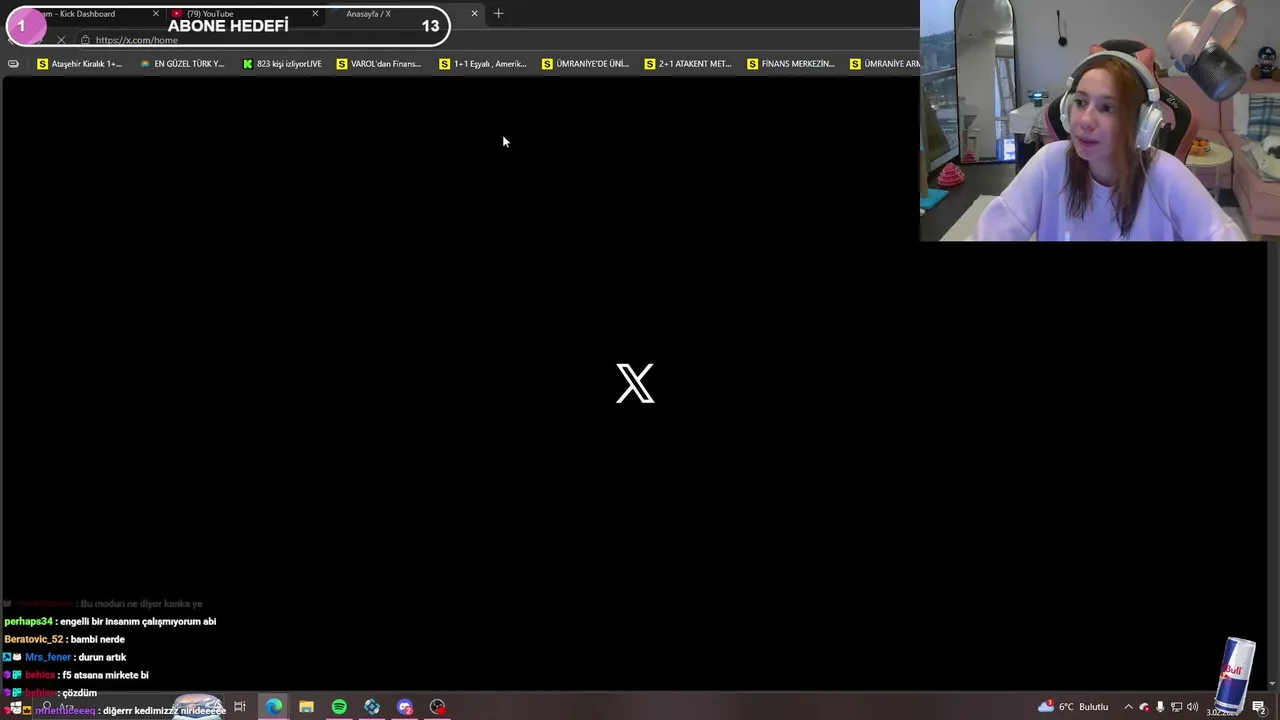Image resolution: width=1280 pixels, height=720 pixels.
Task: Click chat message from perhaps34
Action: [110, 621]
